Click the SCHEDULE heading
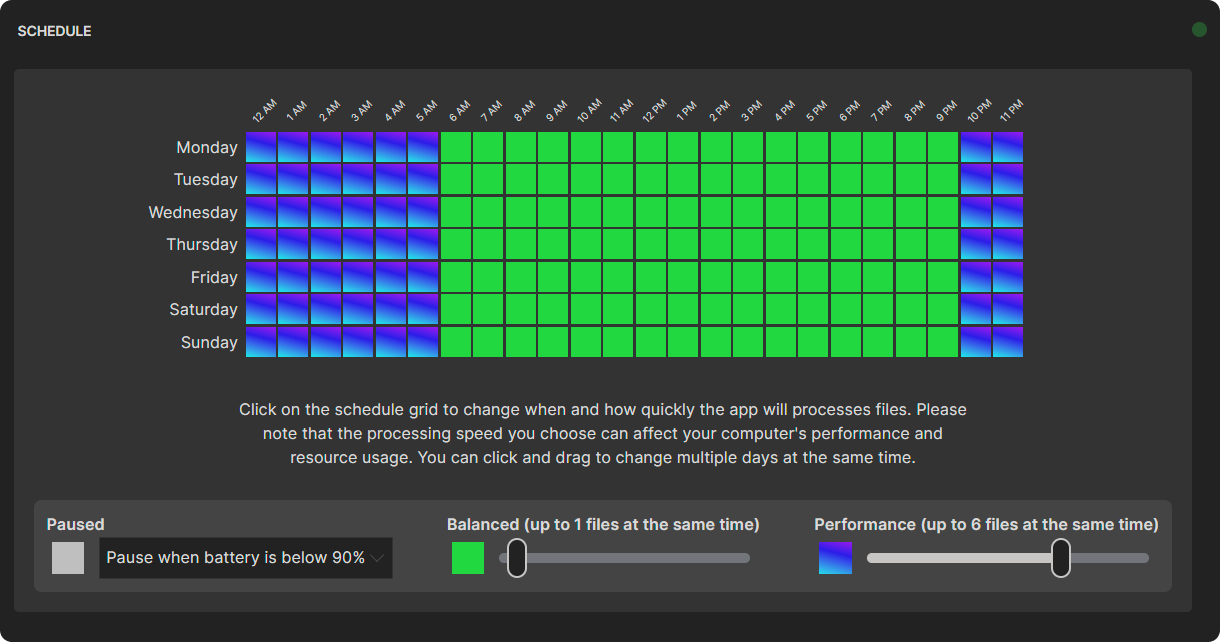1220x642 pixels. click(54, 31)
